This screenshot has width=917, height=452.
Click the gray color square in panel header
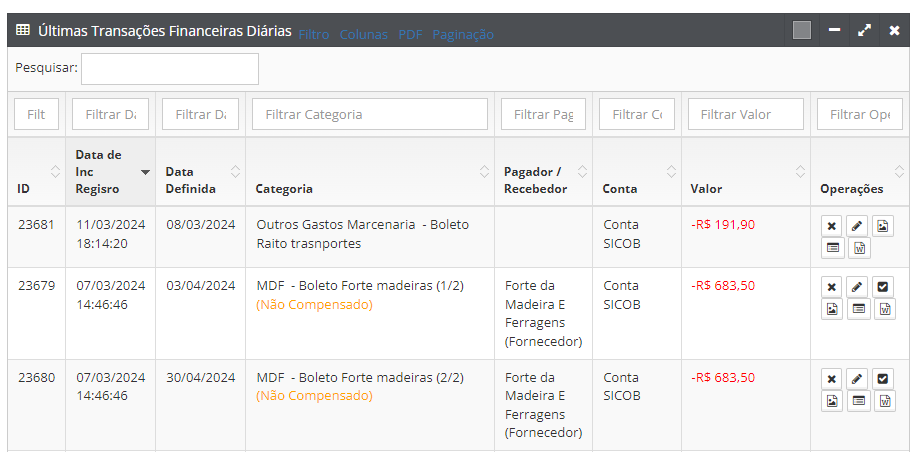802,30
